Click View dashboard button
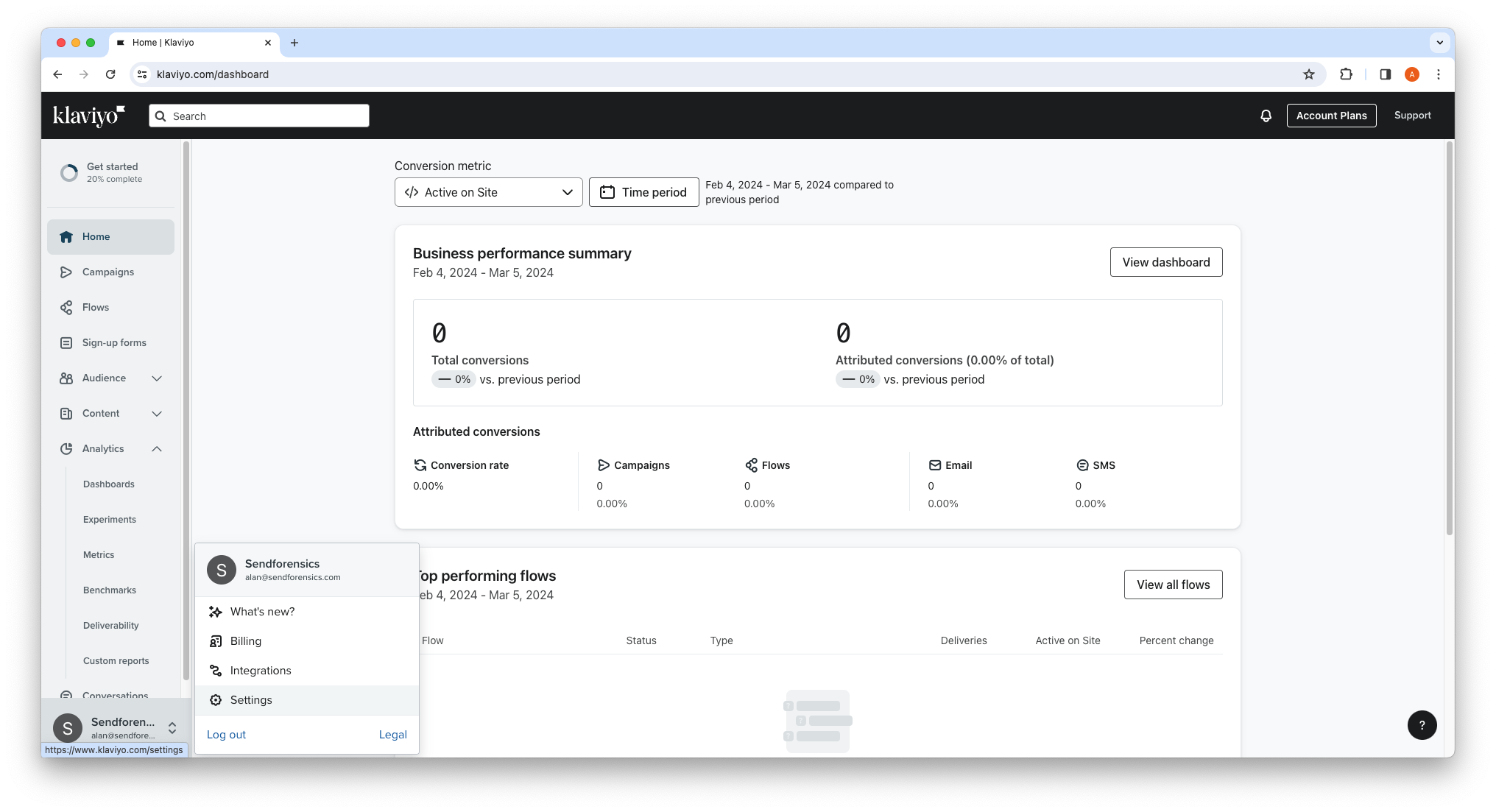This screenshot has width=1496, height=812. 1166,262
